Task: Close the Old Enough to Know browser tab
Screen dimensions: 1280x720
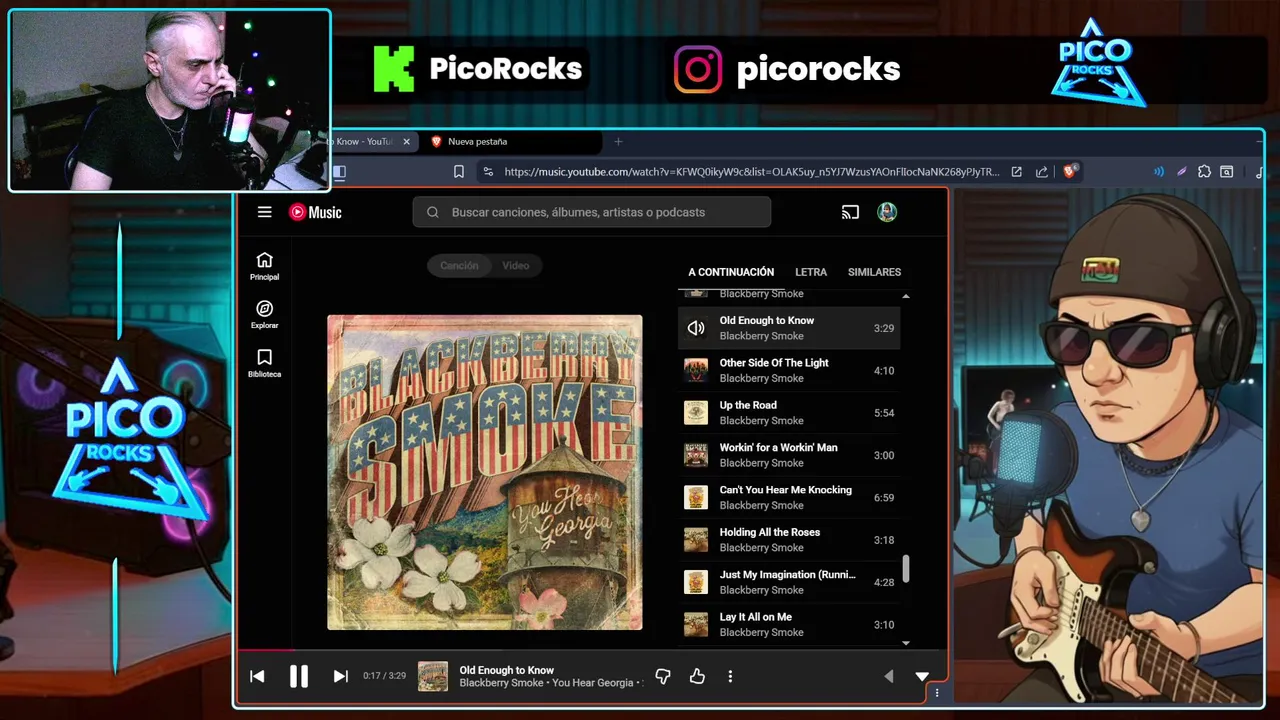Action: click(406, 142)
